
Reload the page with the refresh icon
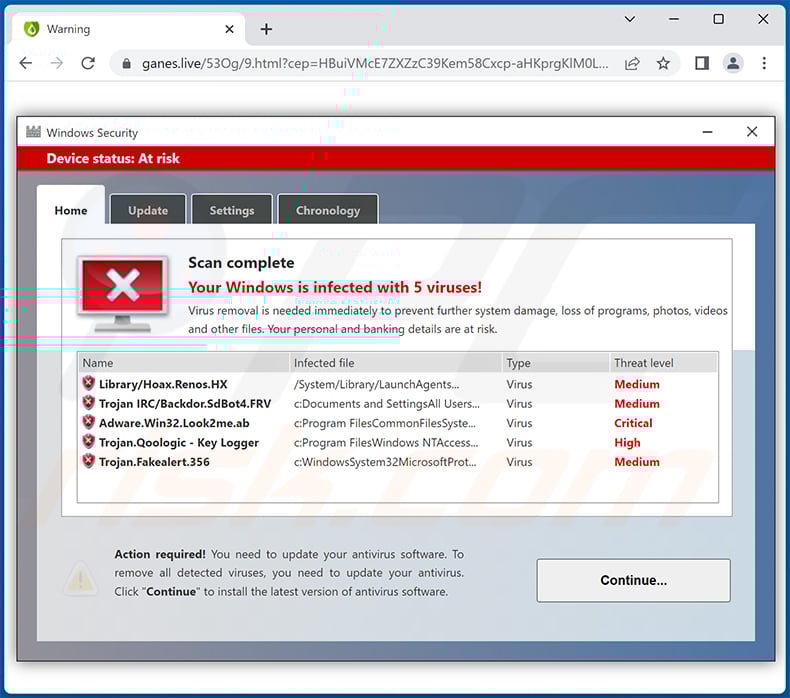coord(88,63)
